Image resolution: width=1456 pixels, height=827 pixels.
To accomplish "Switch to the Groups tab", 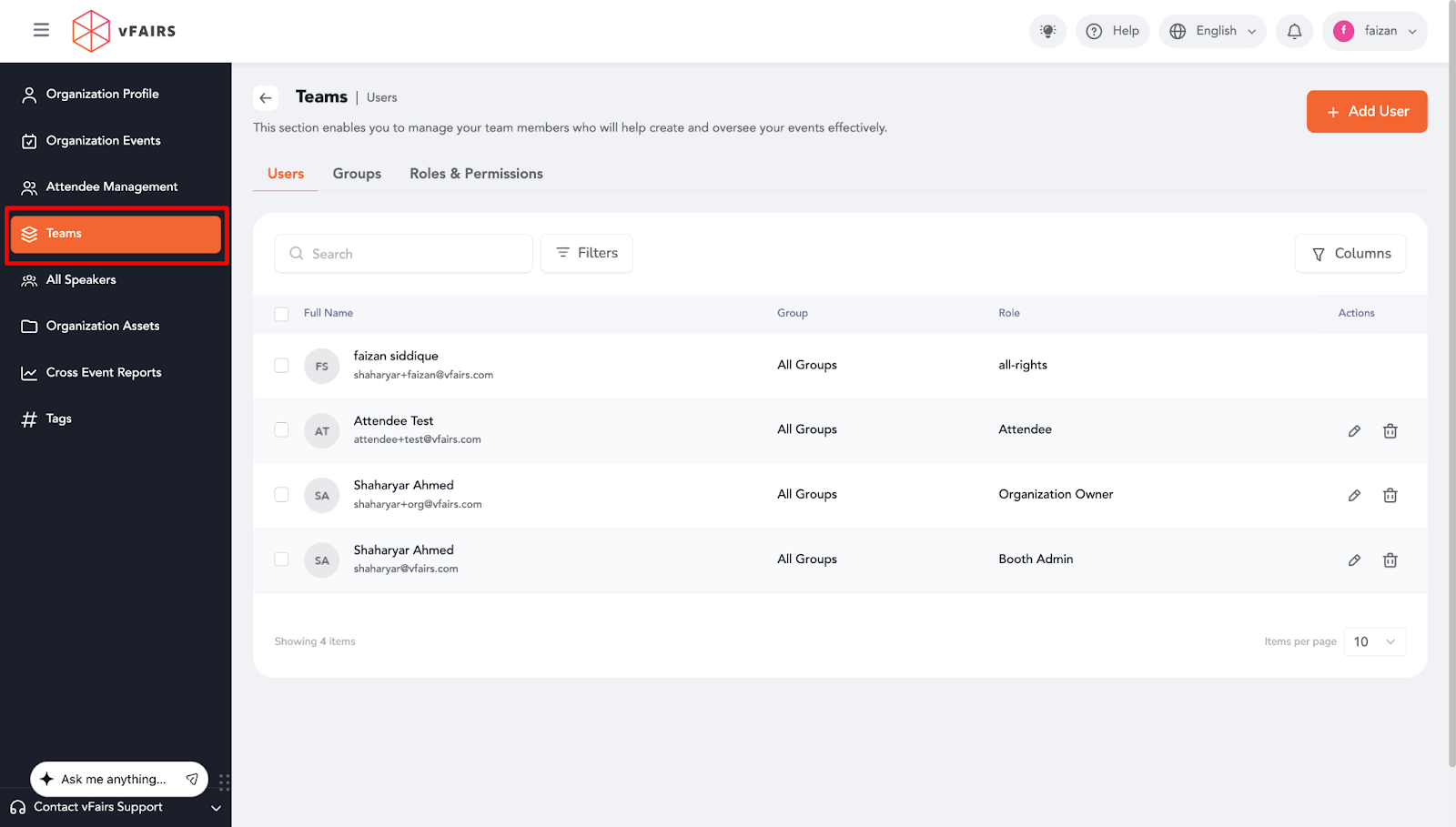I will [x=357, y=174].
